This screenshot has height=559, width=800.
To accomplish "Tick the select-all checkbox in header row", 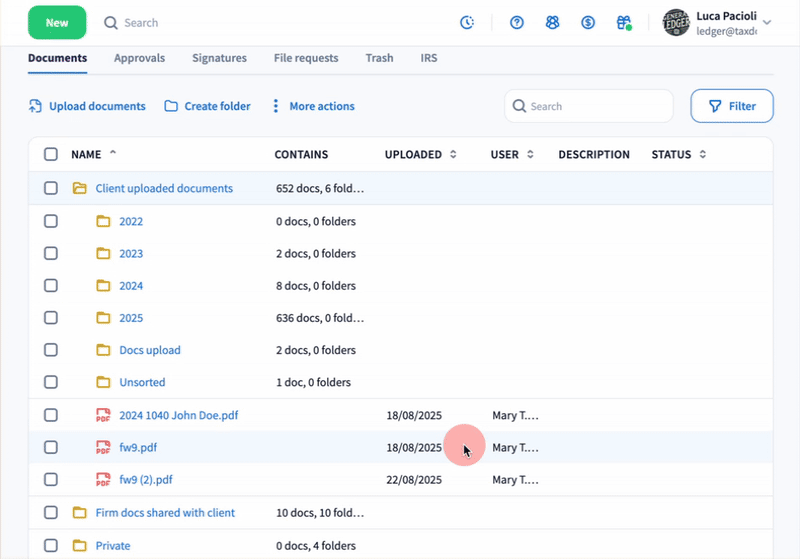I will pyautogui.click(x=51, y=154).
